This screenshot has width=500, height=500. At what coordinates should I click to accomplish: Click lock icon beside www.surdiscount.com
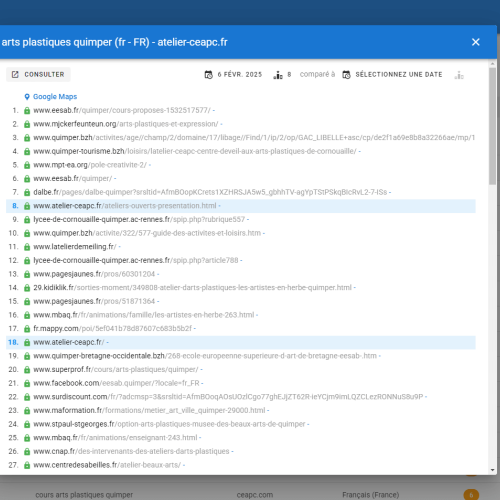(27, 397)
